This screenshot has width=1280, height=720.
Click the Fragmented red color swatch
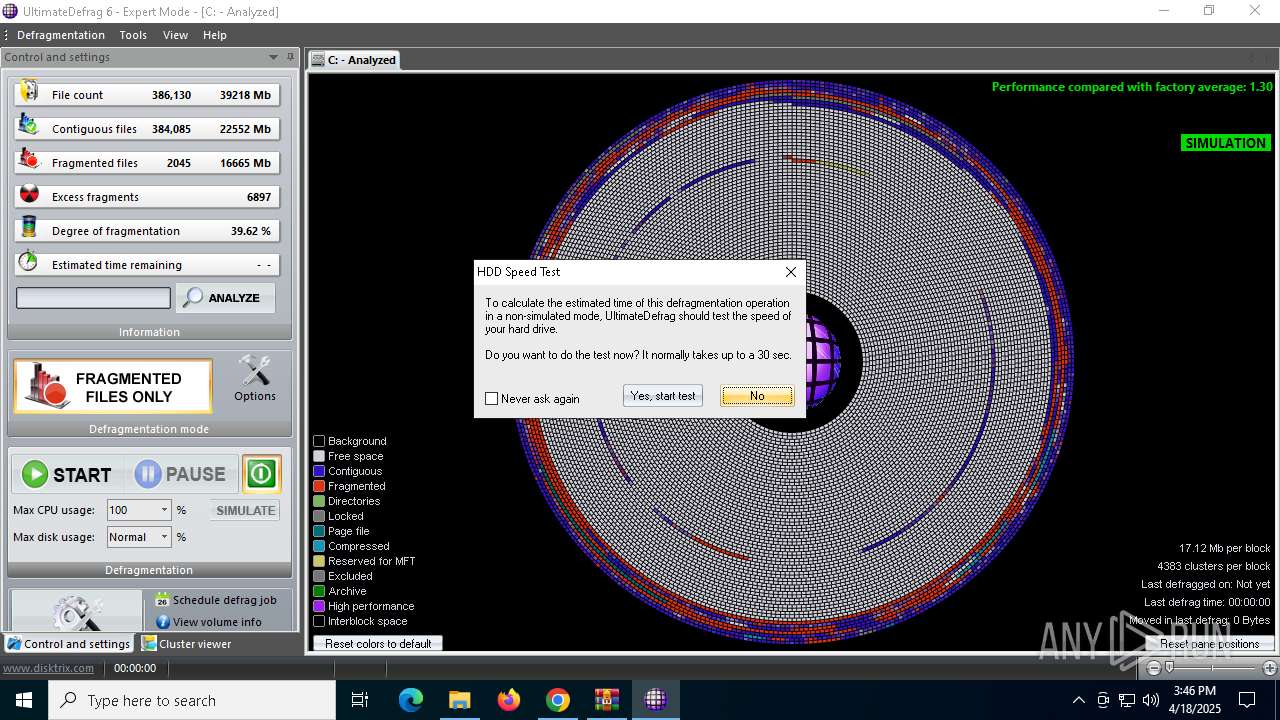pos(319,486)
